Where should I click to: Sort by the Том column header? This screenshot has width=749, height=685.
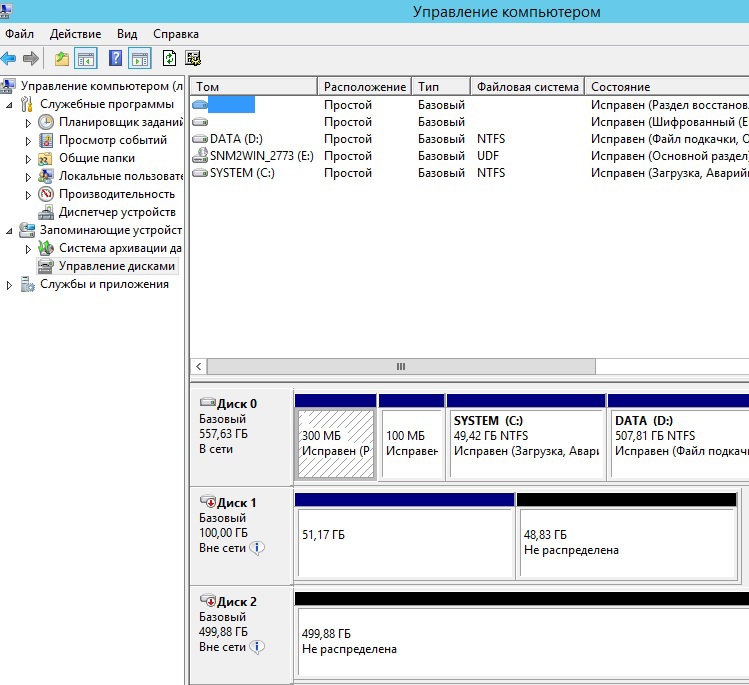pyautogui.click(x=254, y=86)
